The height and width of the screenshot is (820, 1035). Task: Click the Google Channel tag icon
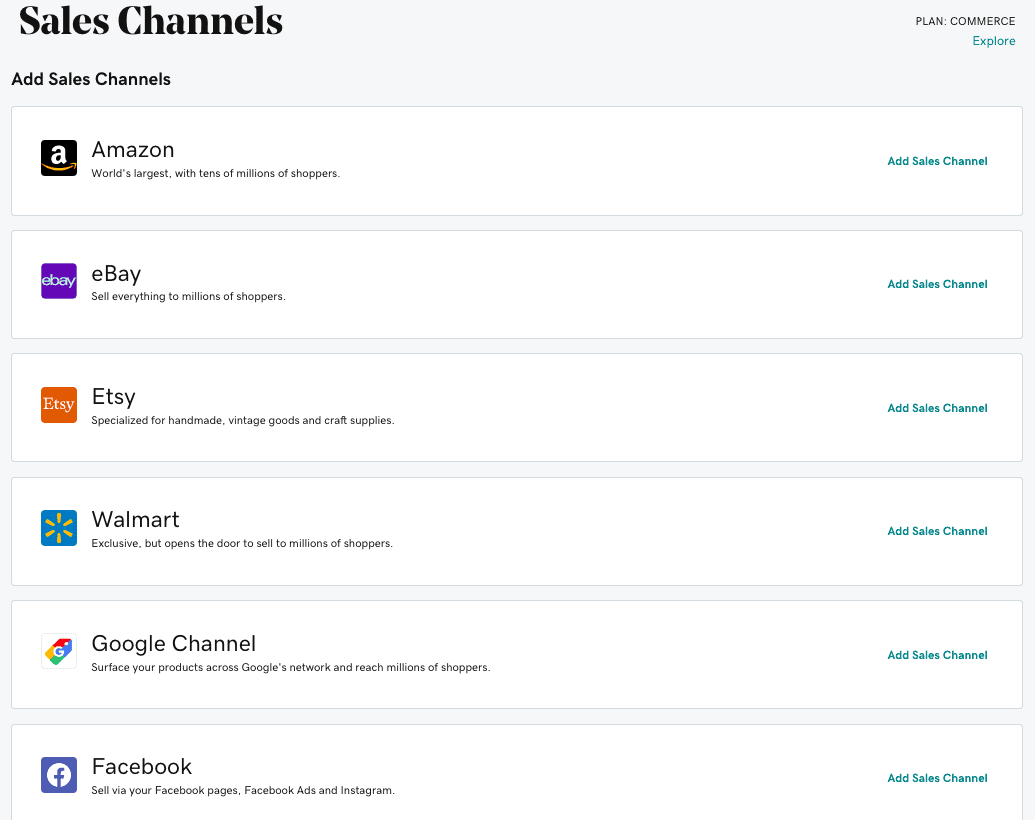point(59,651)
